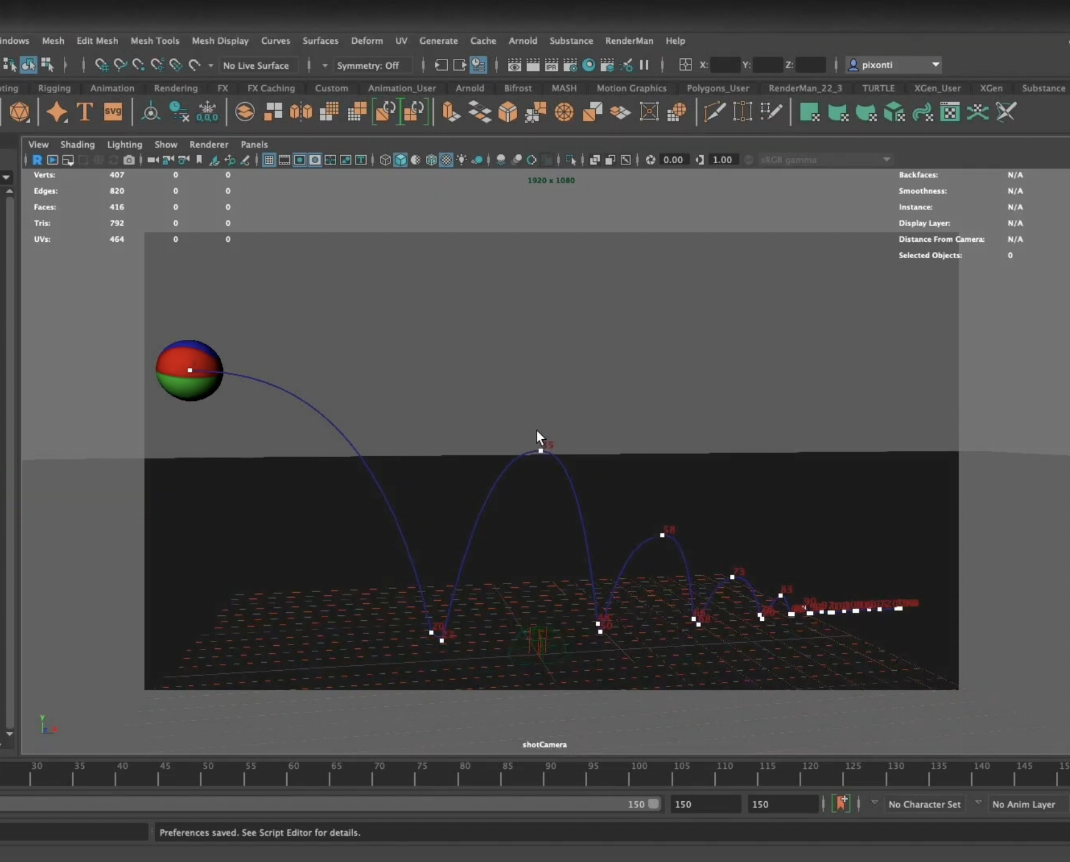Click the UV checker texture shelf icon
1070x862 pixels.
[949, 112]
